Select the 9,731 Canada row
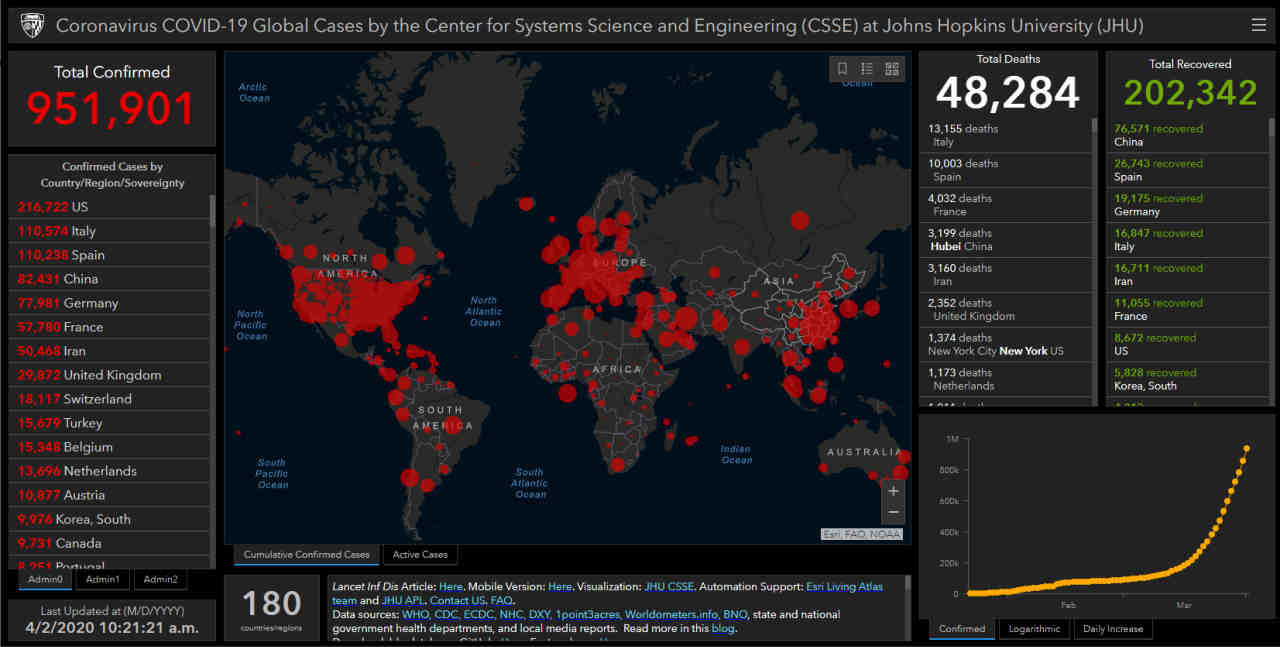Image resolution: width=1280 pixels, height=647 pixels. tap(111, 542)
